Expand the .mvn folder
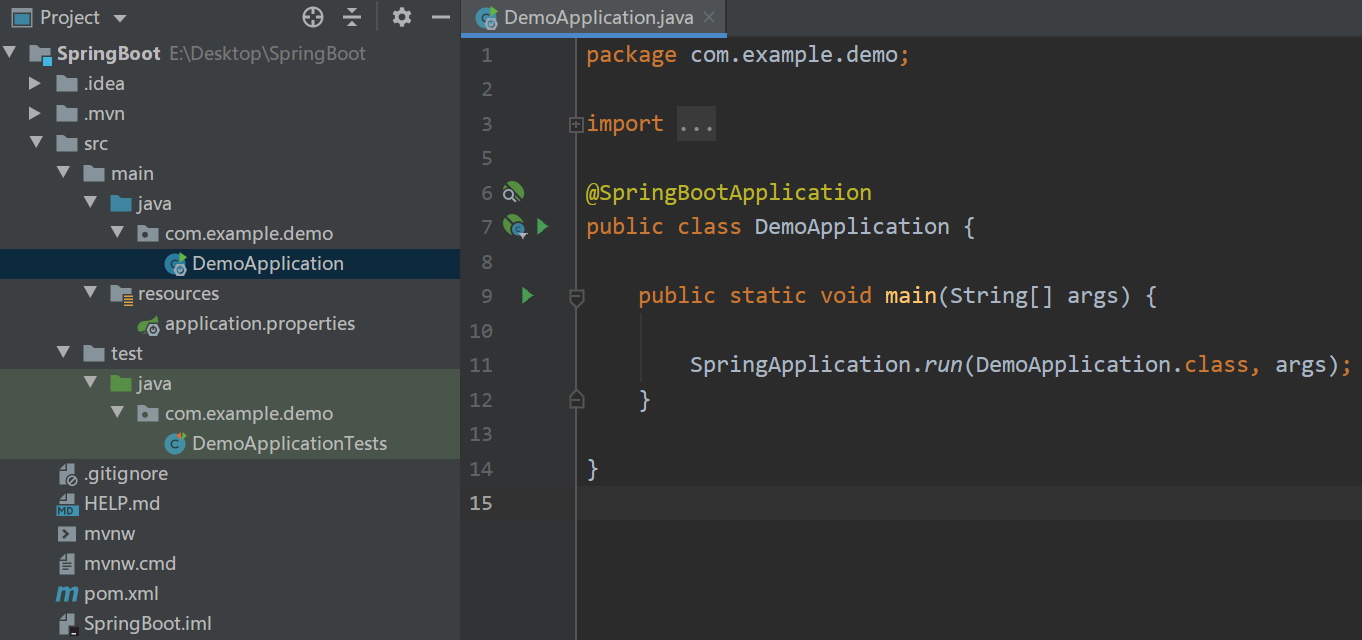 [x=36, y=113]
